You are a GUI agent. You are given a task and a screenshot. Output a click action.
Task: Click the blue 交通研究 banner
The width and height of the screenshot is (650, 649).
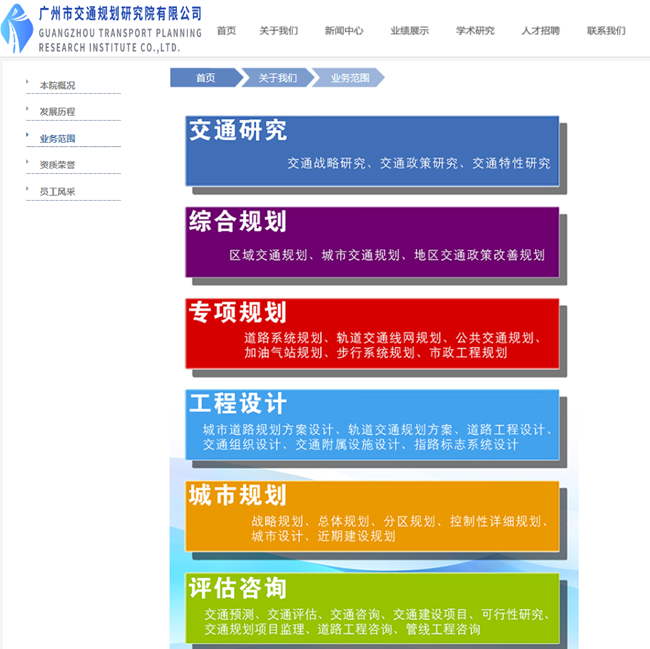tap(372, 150)
